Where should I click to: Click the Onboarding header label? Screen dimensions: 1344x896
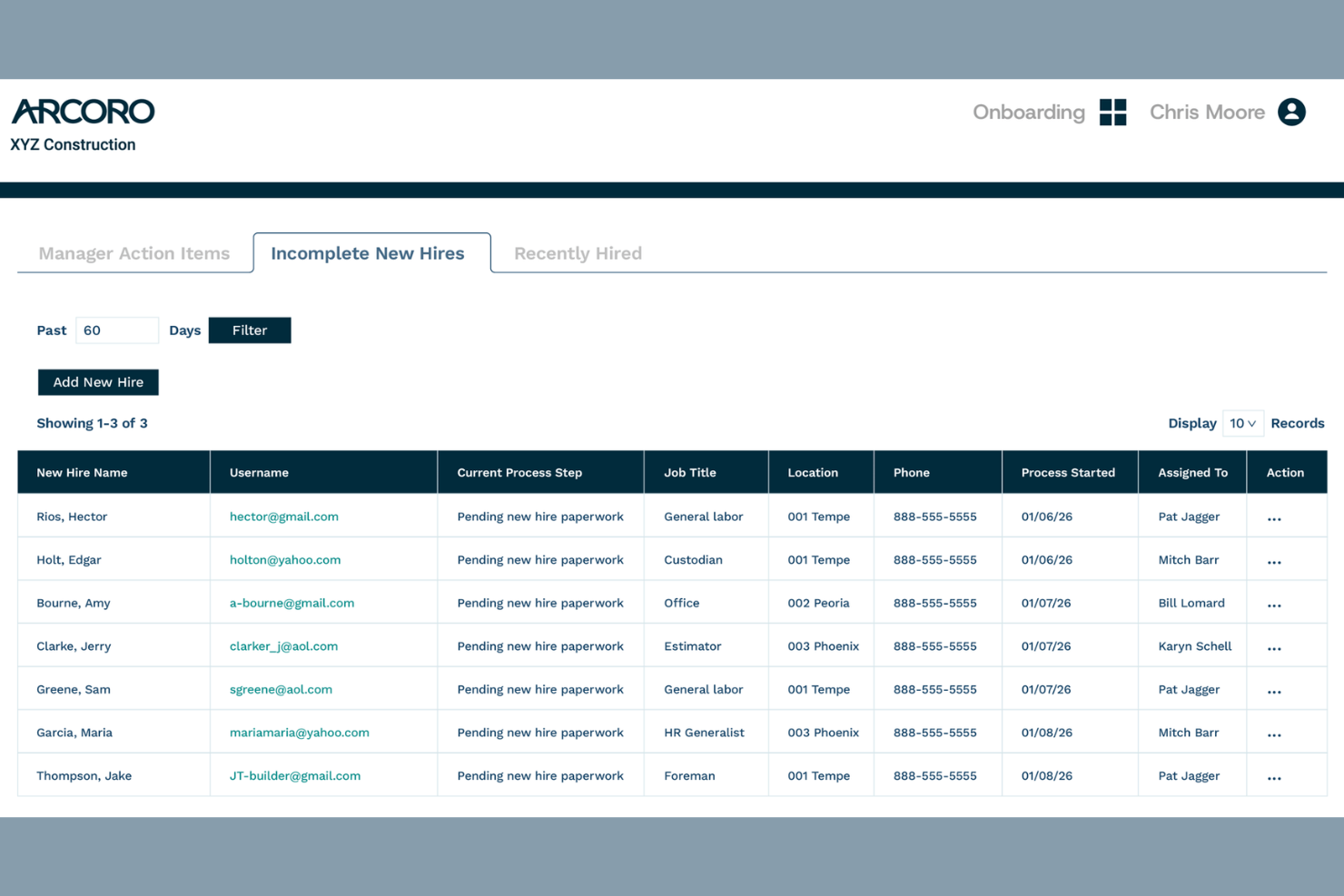1029,113
